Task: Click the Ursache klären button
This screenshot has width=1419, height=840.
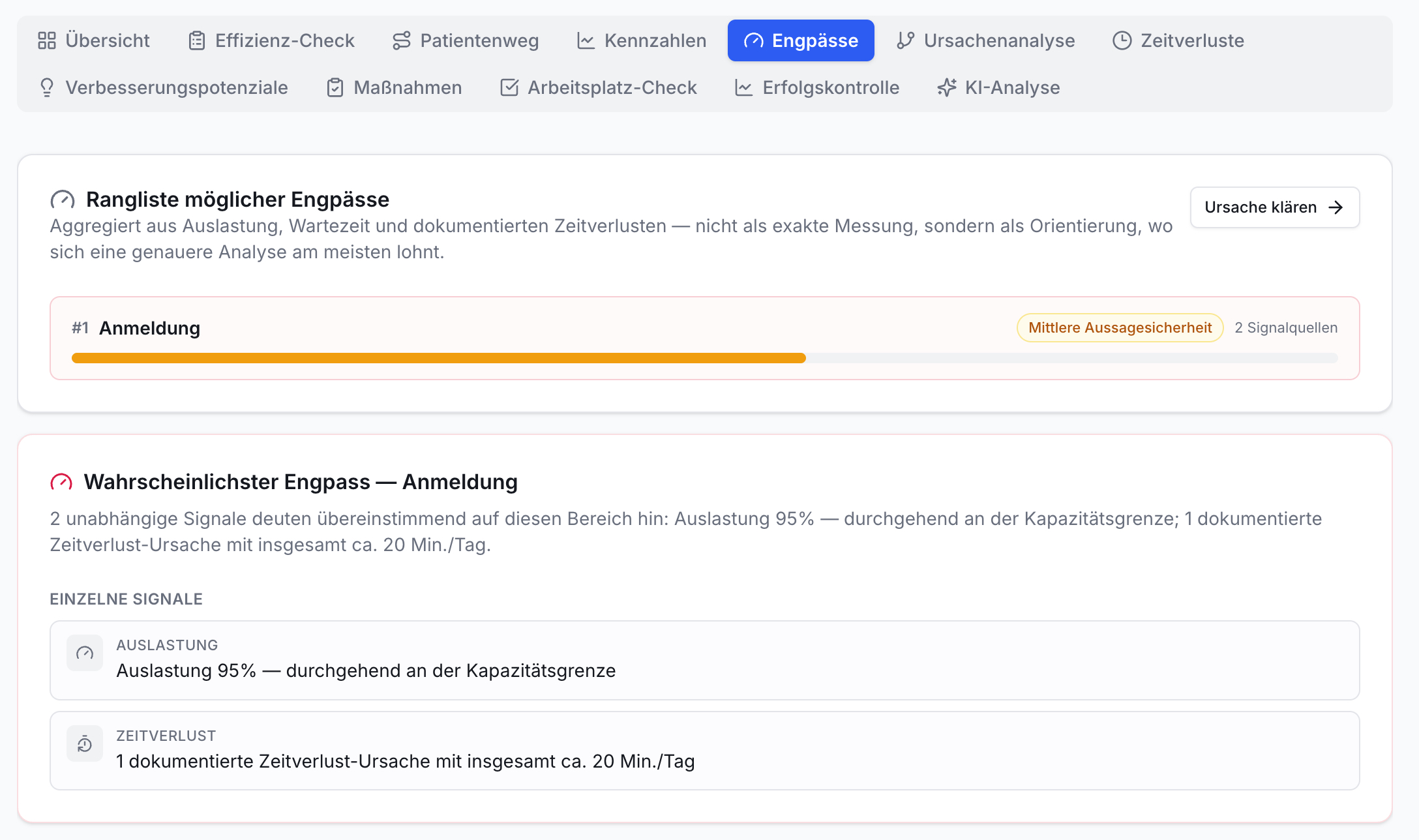Action: (x=1274, y=207)
